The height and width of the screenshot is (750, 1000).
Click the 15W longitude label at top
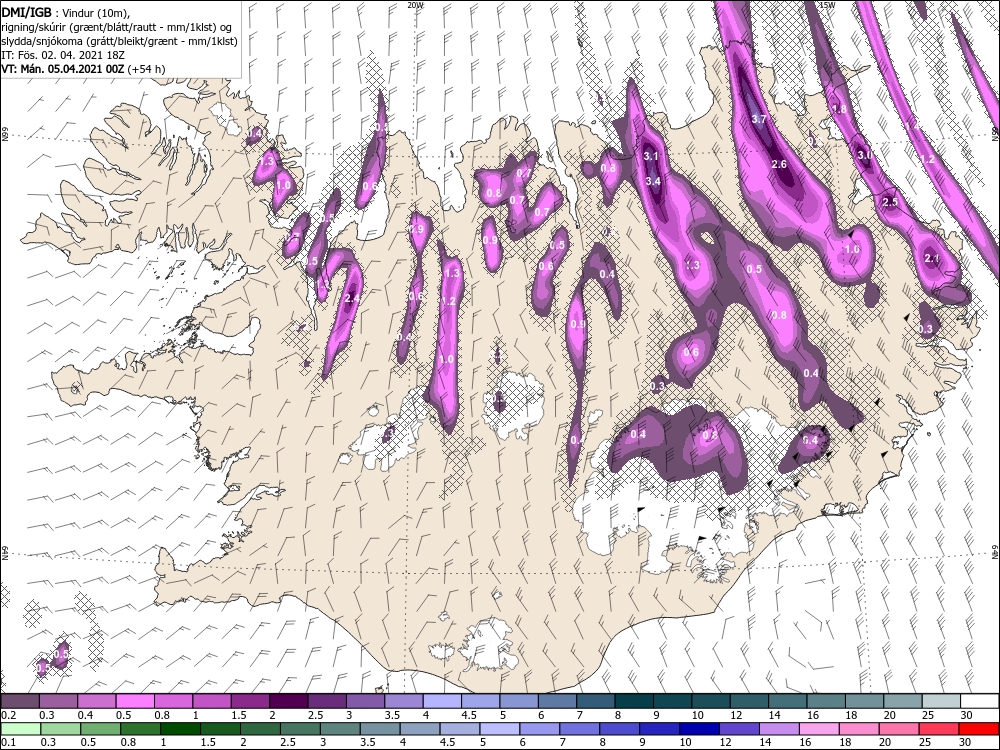click(826, 4)
